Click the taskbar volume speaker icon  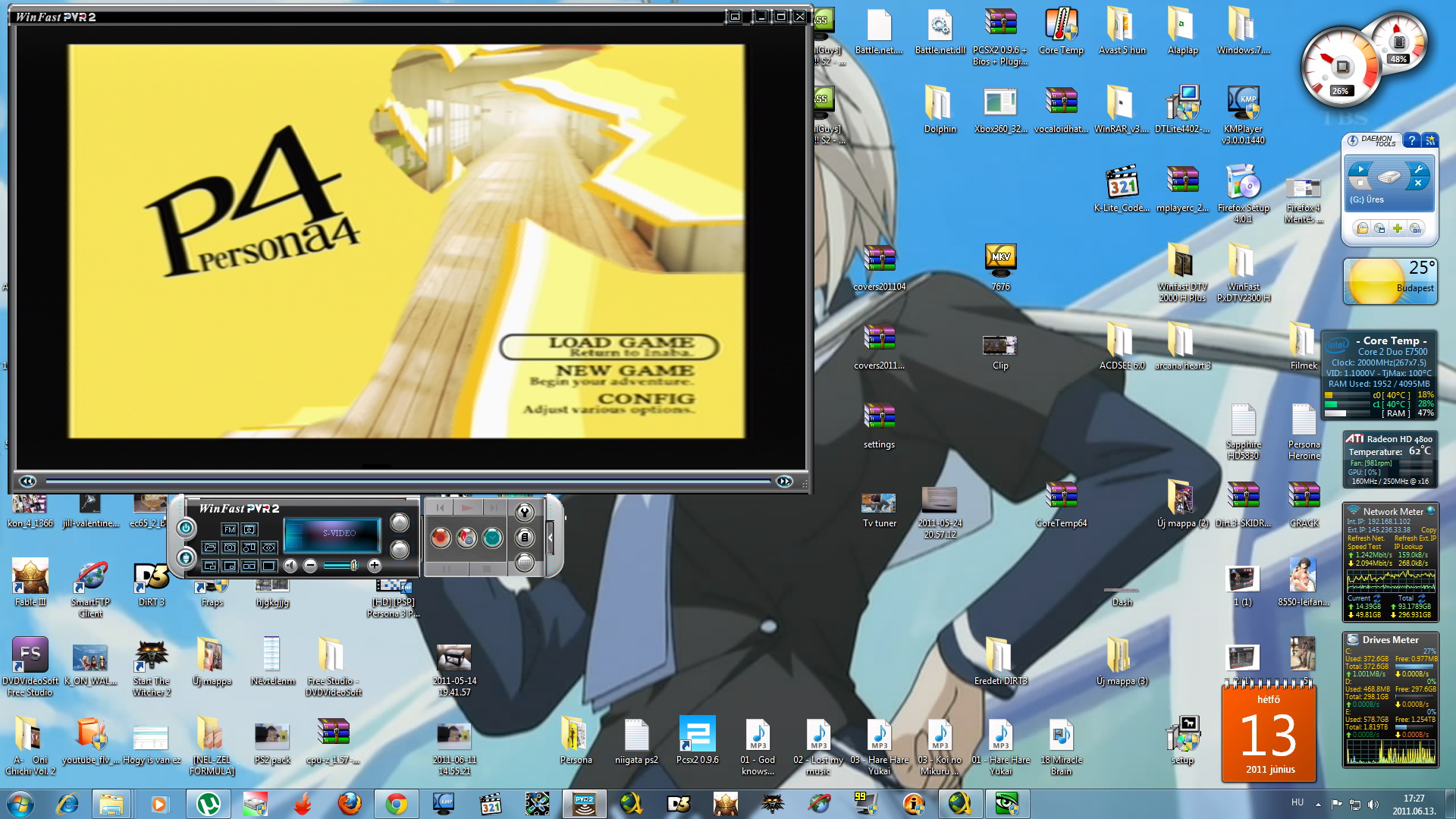coord(1373,804)
